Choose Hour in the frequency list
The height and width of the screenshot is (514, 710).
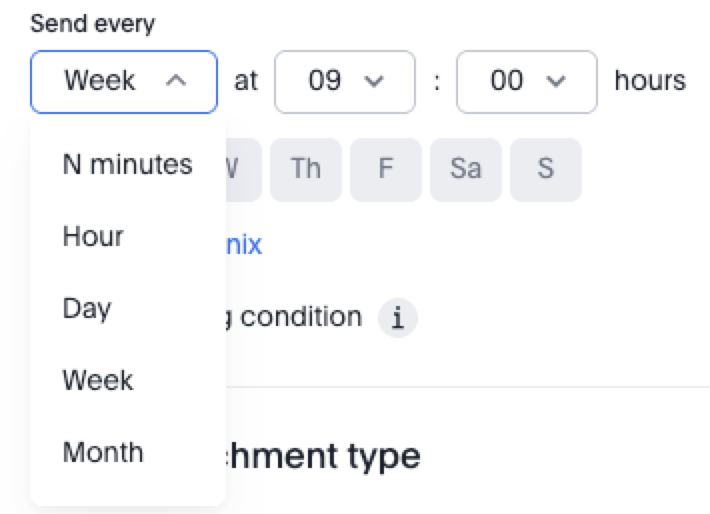[93, 237]
